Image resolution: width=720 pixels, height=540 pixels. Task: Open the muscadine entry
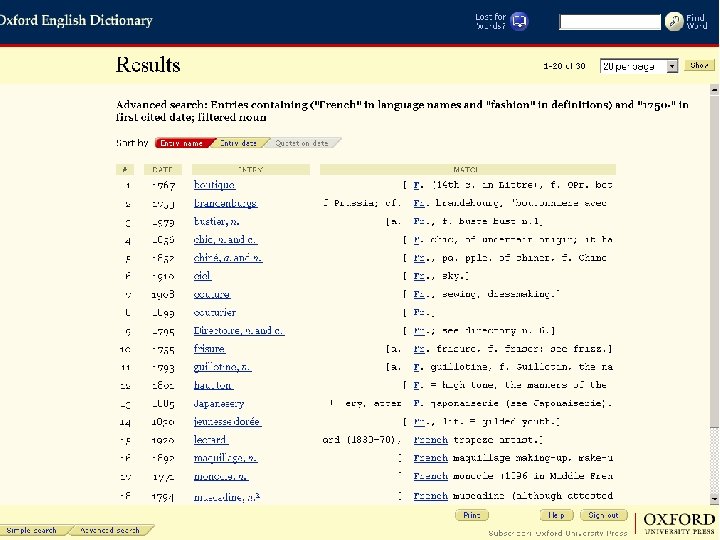227,497
